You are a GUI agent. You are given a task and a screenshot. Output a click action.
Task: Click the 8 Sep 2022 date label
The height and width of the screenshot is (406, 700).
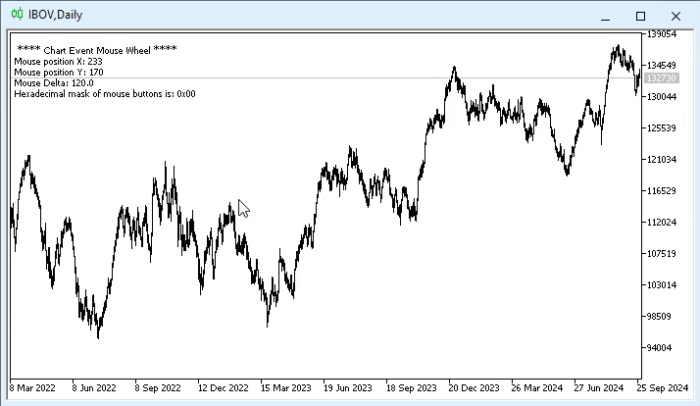[x=158, y=388]
